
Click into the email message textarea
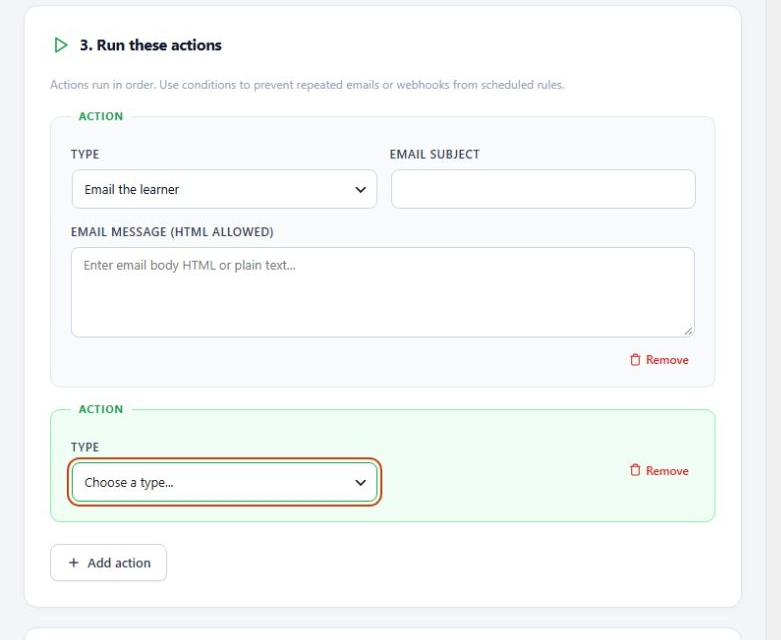[383, 292]
